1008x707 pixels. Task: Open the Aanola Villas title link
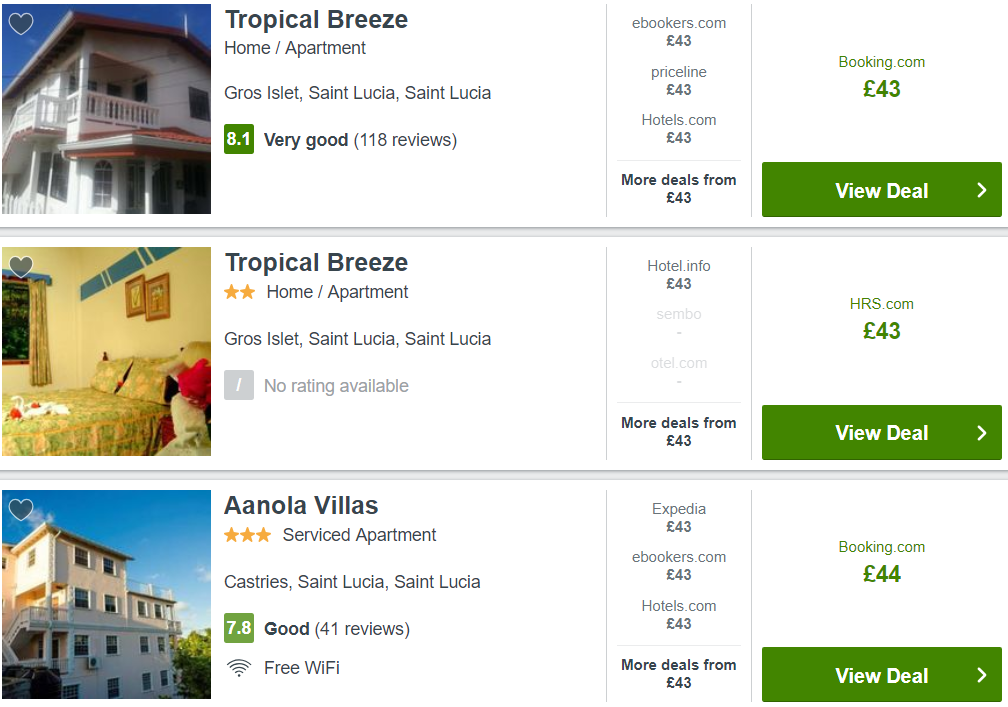(x=301, y=505)
